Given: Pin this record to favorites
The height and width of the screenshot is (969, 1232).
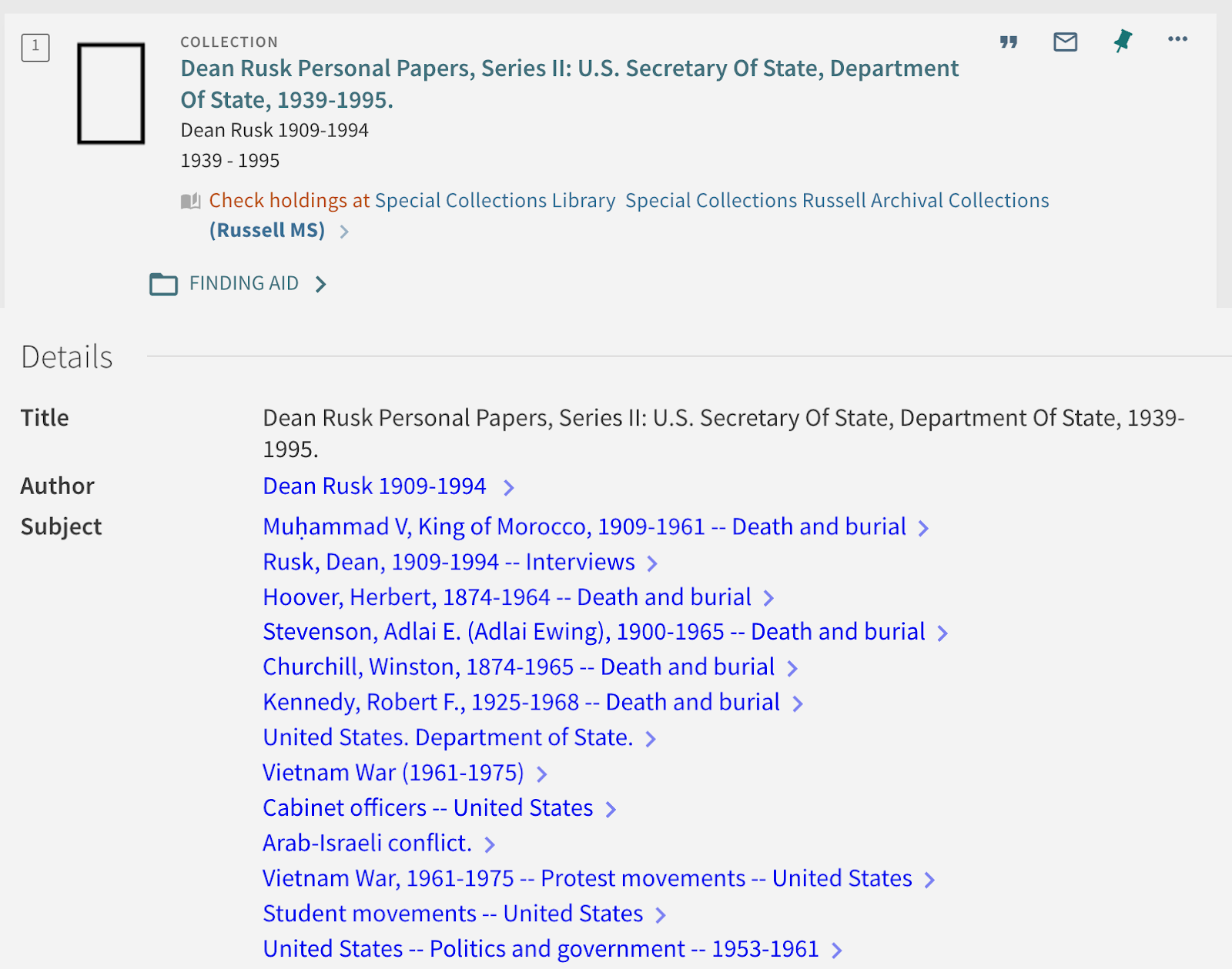Looking at the screenshot, I should 1123,41.
